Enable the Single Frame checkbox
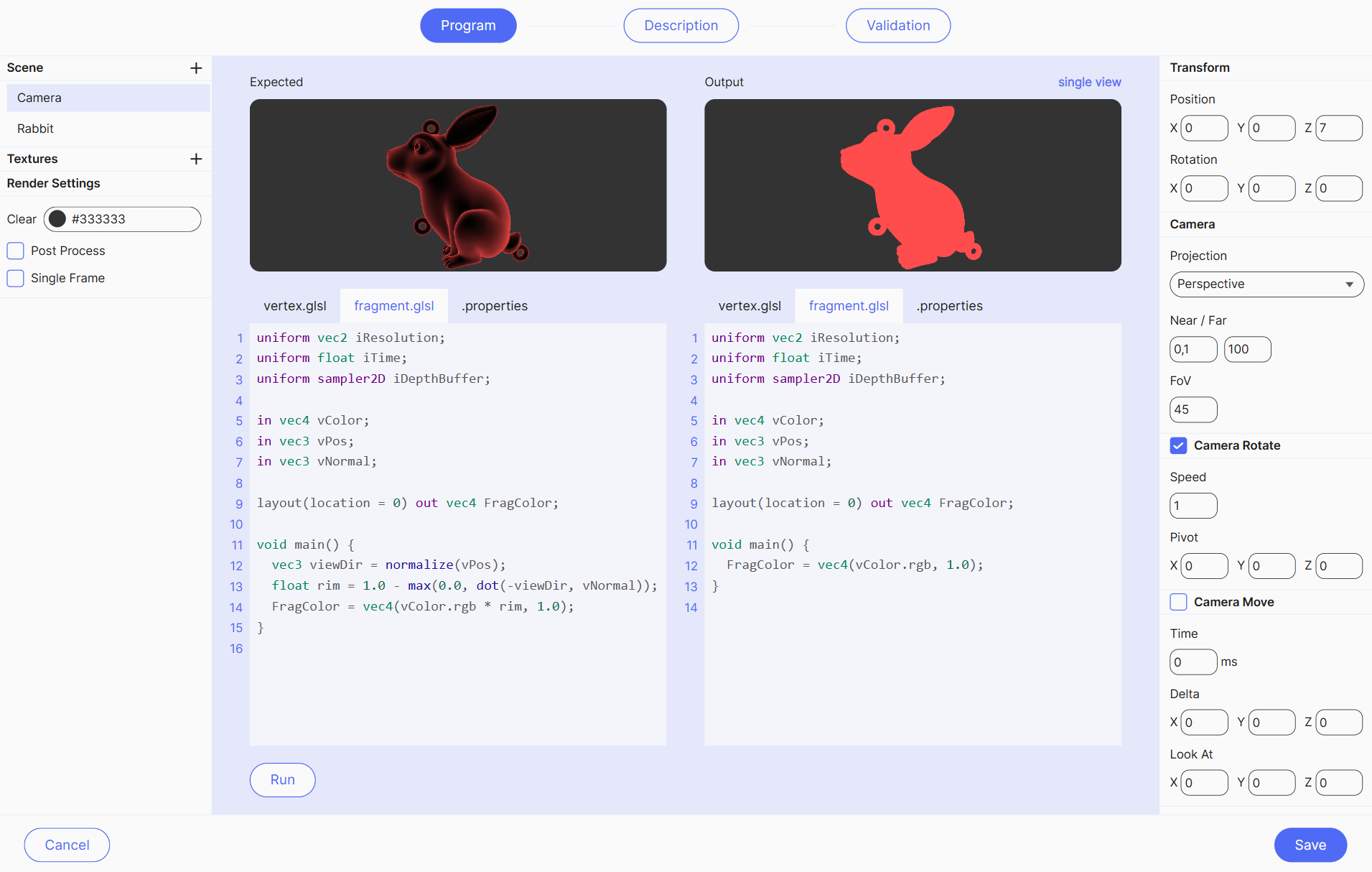 tap(16, 278)
